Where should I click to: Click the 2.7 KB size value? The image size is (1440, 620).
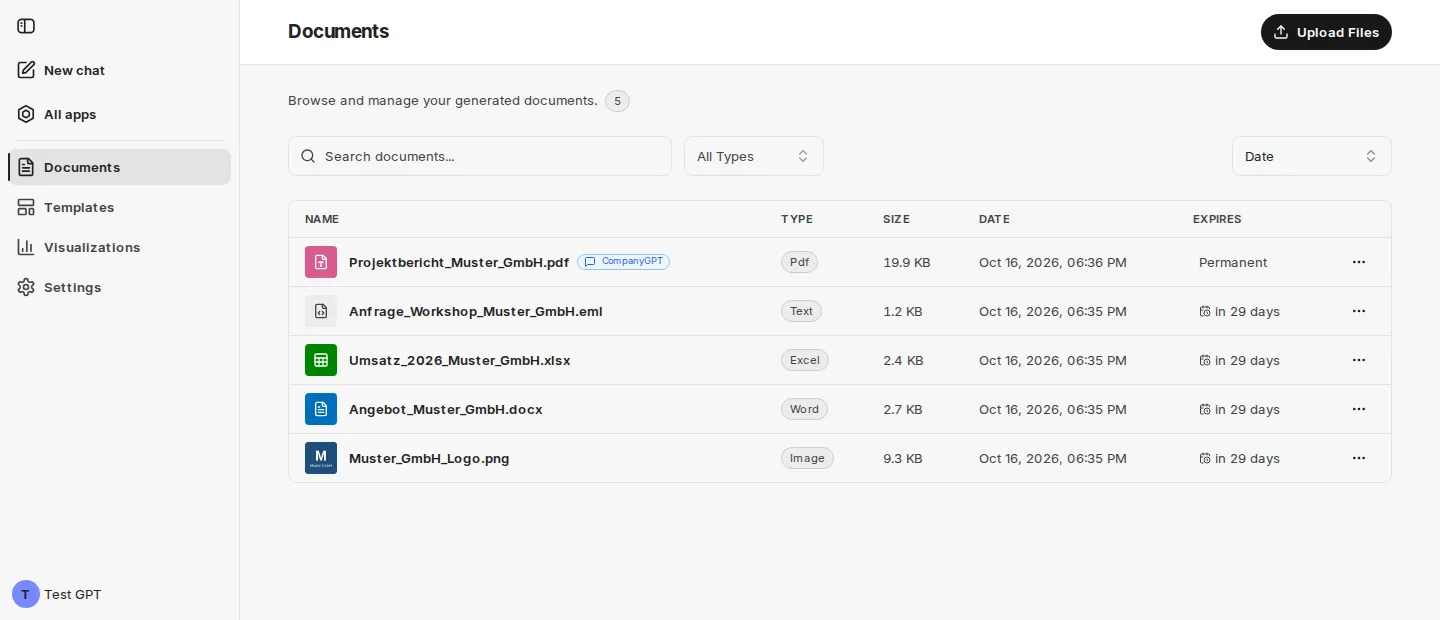903,409
